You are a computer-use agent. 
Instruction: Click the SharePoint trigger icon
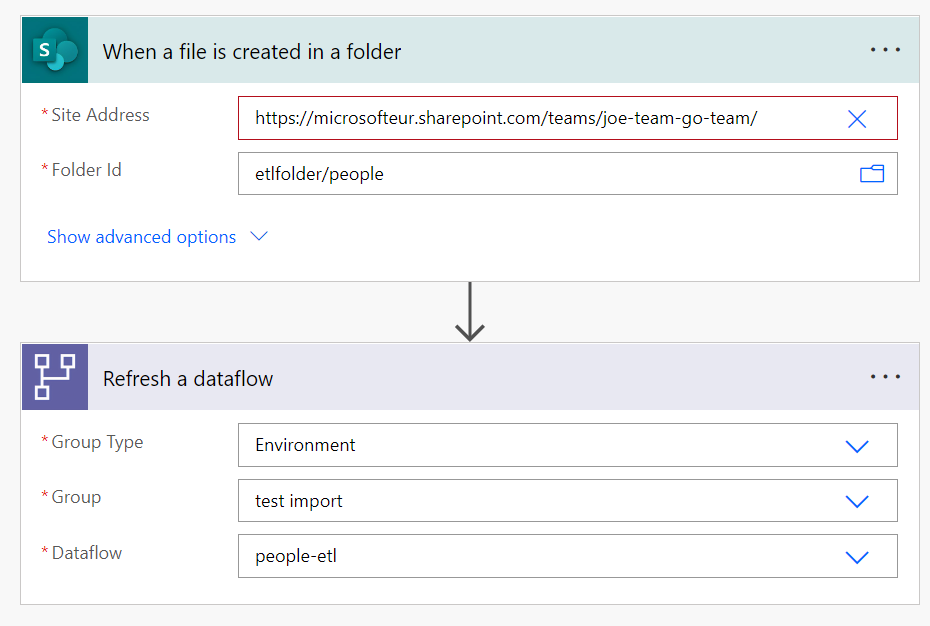pyautogui.click(x=55, y=50)
